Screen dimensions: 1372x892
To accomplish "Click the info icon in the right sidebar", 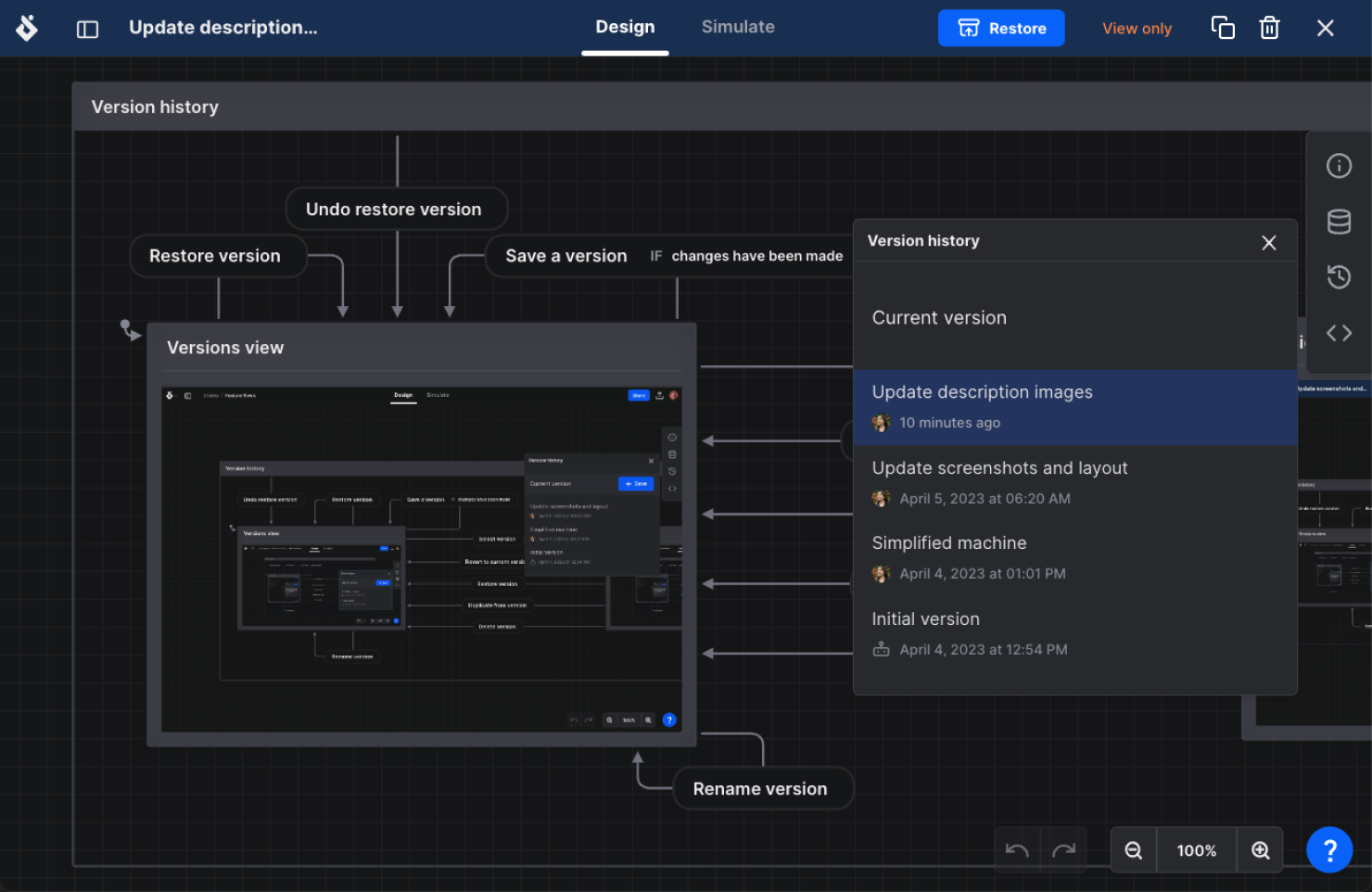I will (1339, 165).
